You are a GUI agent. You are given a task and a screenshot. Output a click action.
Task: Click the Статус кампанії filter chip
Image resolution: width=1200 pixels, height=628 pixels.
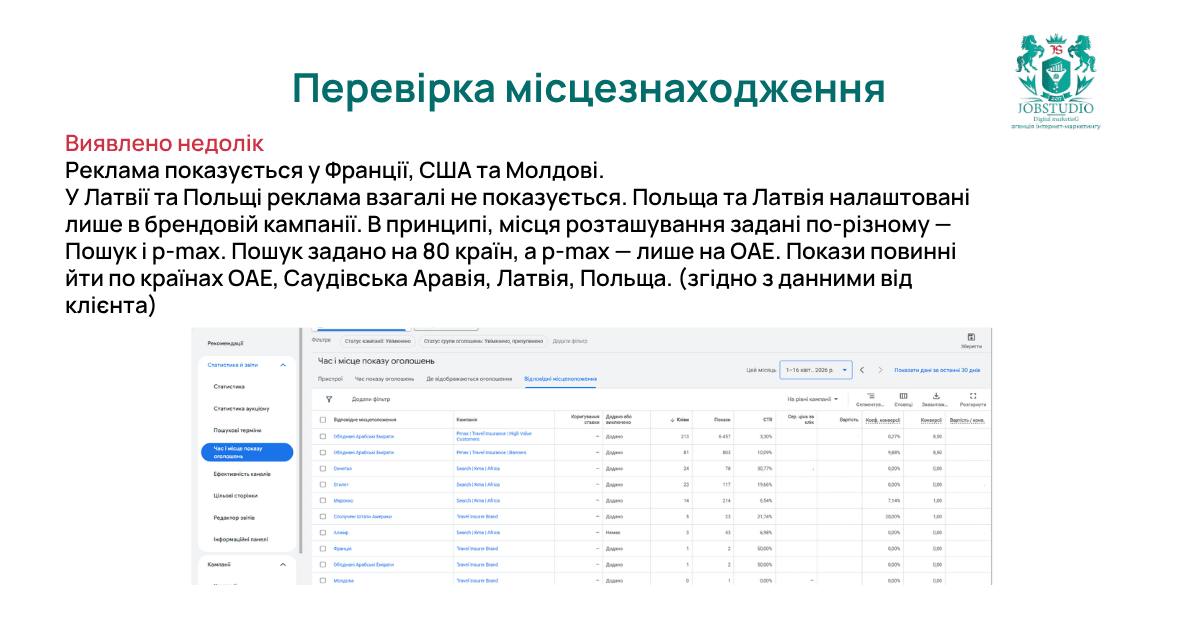(x=377, y=341)
